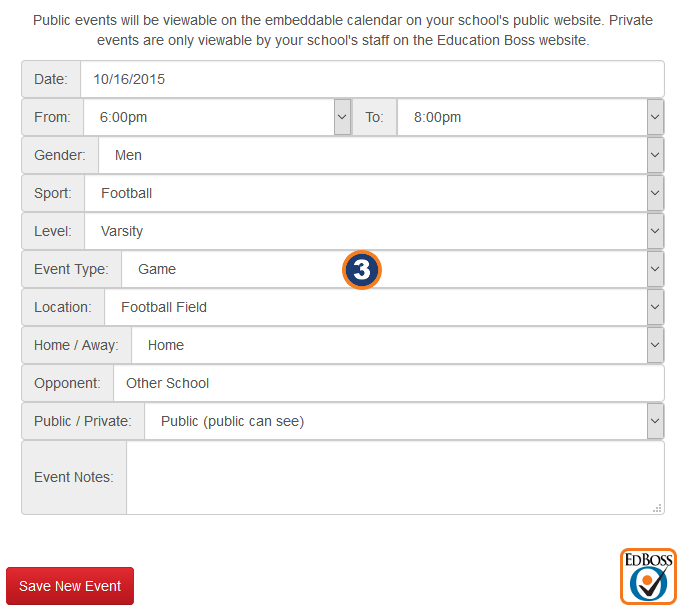This screenshot has height=613, width=689.
Task: Click the Date field label
Action: tap(51, 79)
